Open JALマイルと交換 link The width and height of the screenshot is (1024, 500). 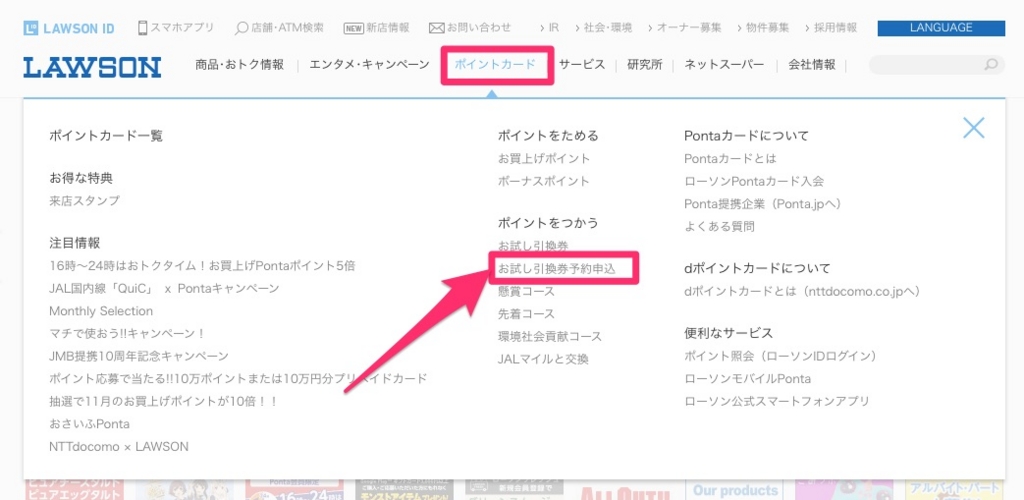[x=543, y=358]
